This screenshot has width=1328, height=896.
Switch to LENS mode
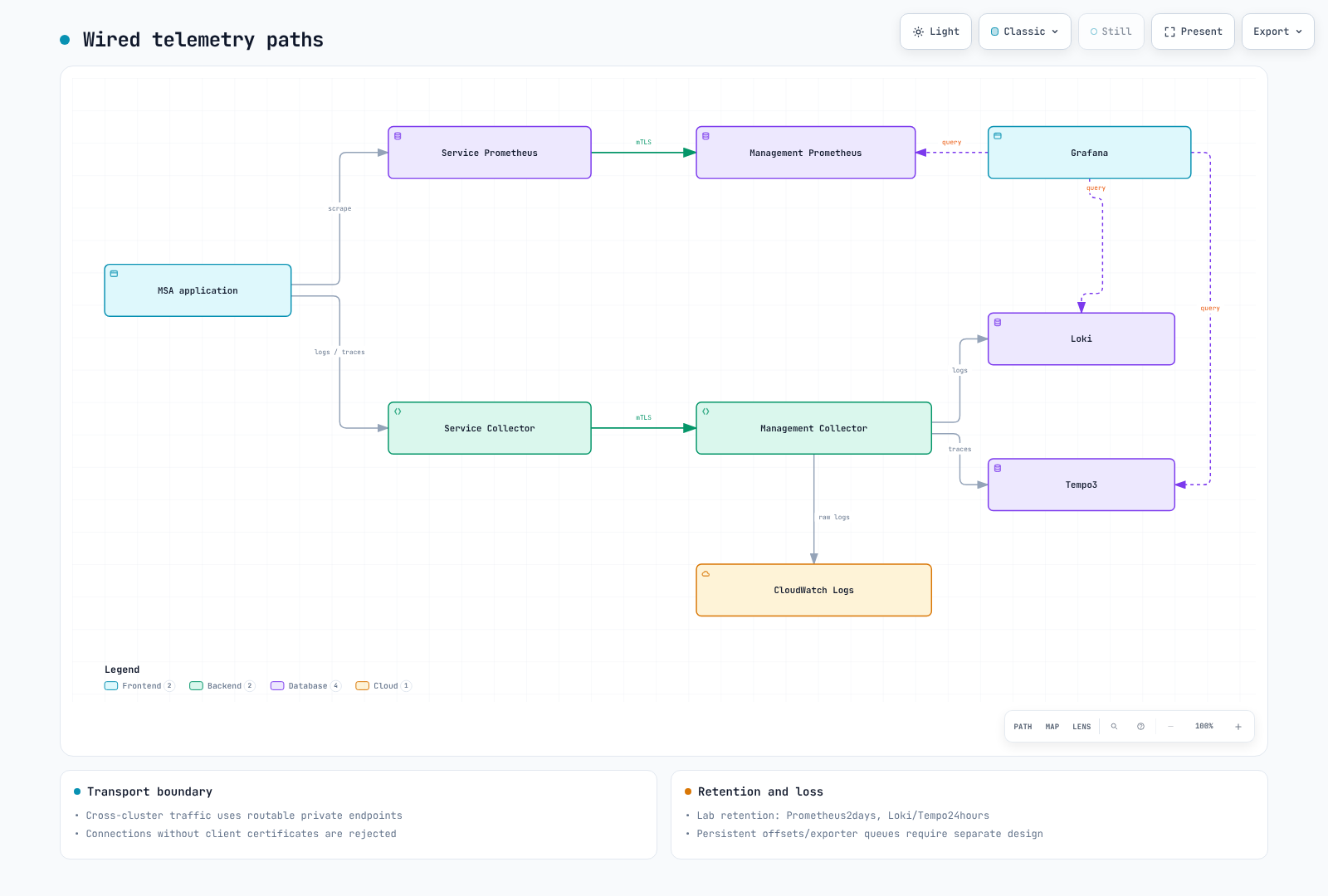[x=1081, y=727]
